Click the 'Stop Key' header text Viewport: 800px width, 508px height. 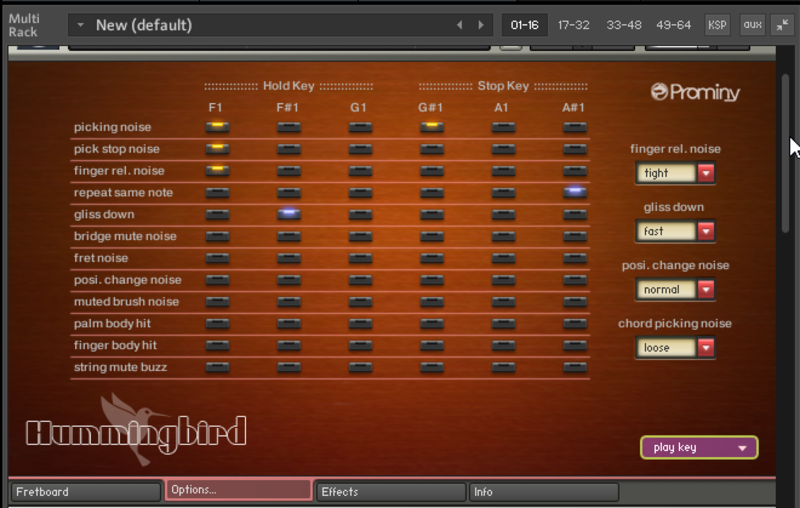tap(503, 86)
